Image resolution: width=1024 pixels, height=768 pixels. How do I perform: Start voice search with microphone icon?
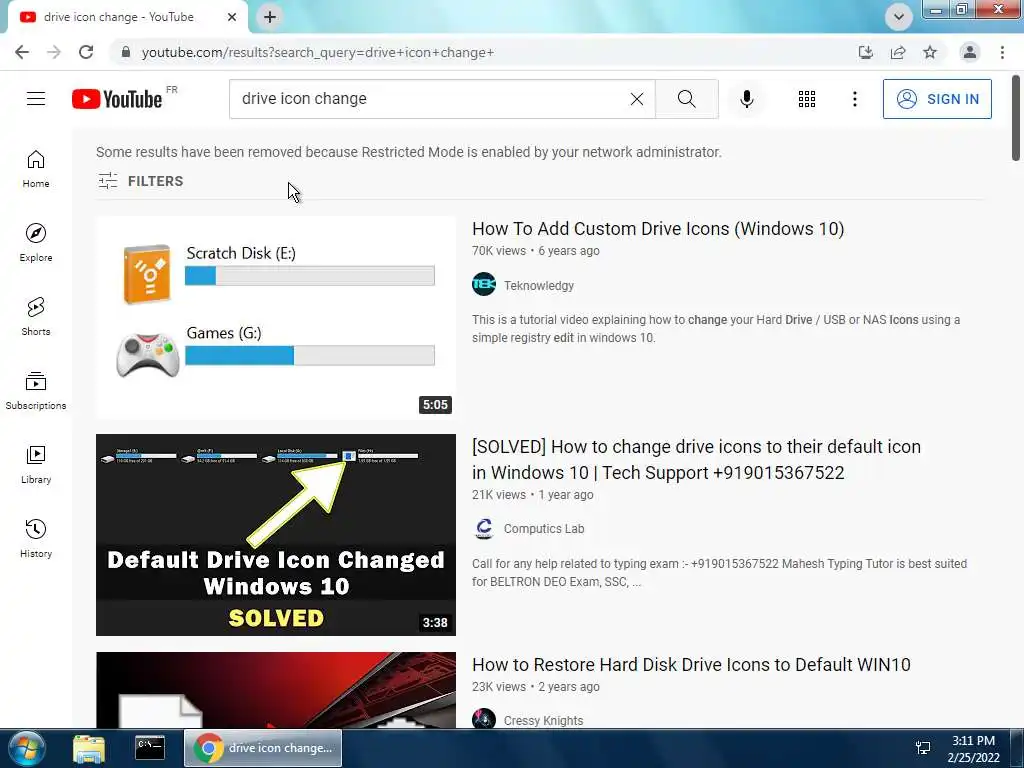tap(747, 99)
